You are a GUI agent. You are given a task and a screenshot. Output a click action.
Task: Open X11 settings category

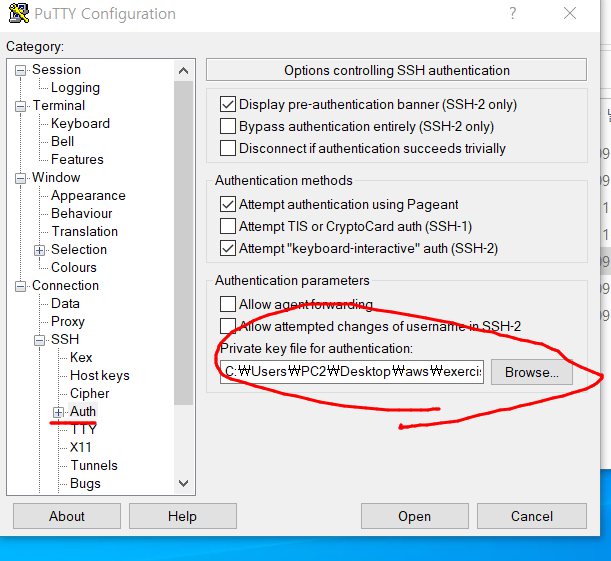(81, 447)
